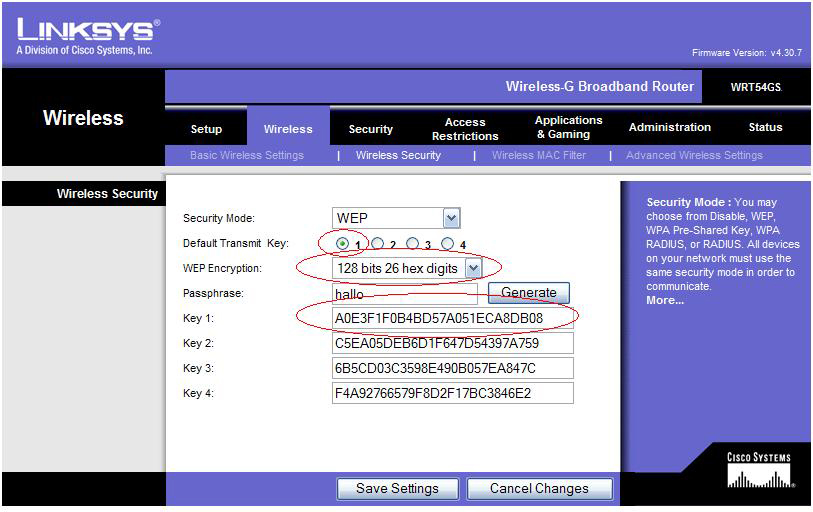Click the Key 4 input field
This screenshot has height=512, width=813.
click(453, 393)
